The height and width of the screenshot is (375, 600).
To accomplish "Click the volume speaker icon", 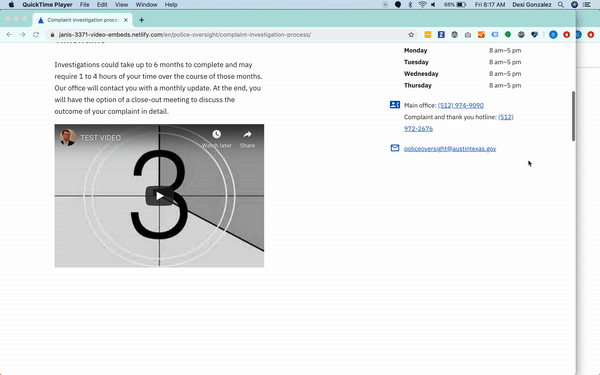I will pyautogui.click(x=434, y=5).
